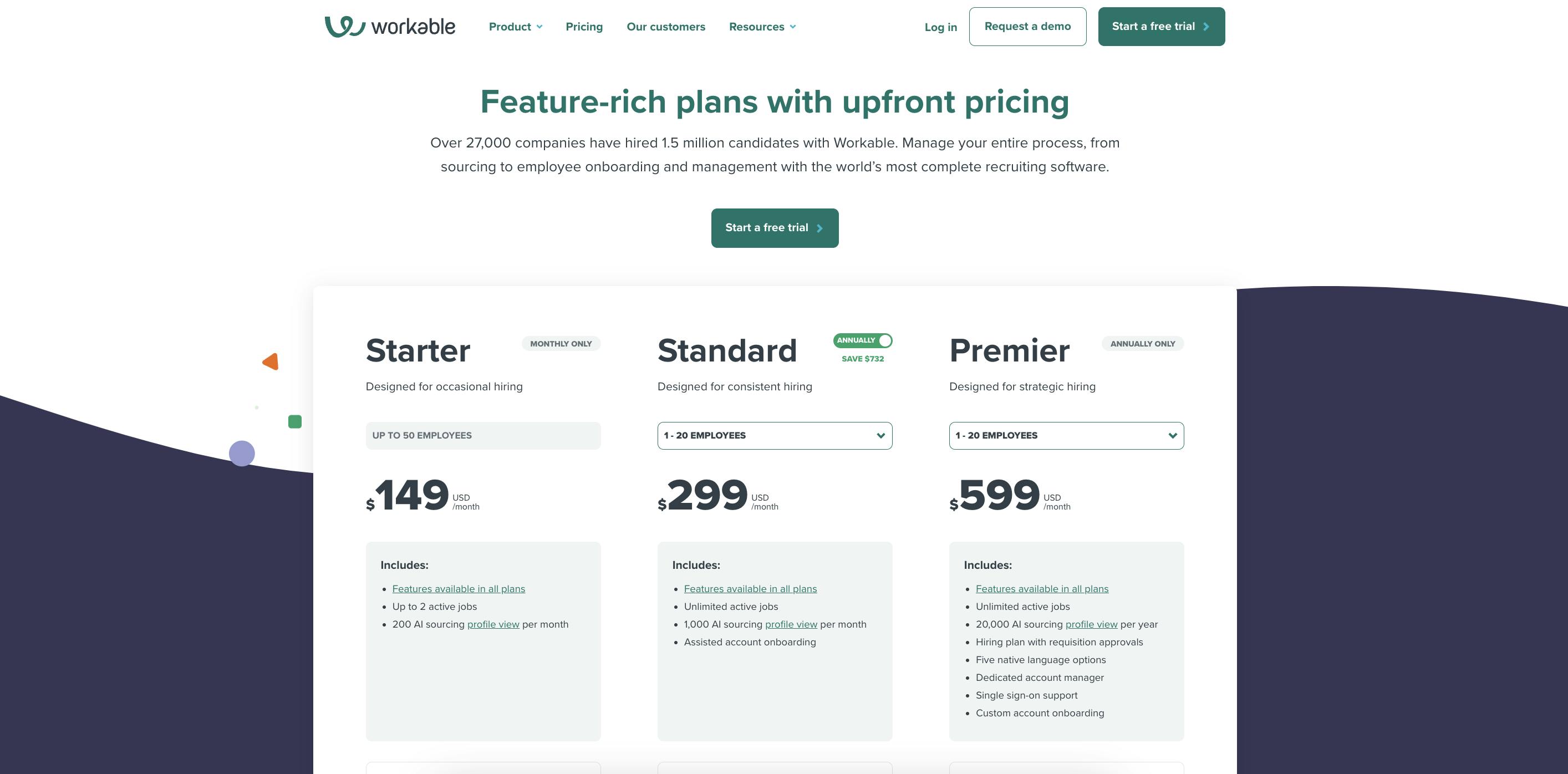Open Premier plan employees dropdown
The height and width of the screenshot is (774, 1568).
pyautogui.click(x=1066, y=436)
